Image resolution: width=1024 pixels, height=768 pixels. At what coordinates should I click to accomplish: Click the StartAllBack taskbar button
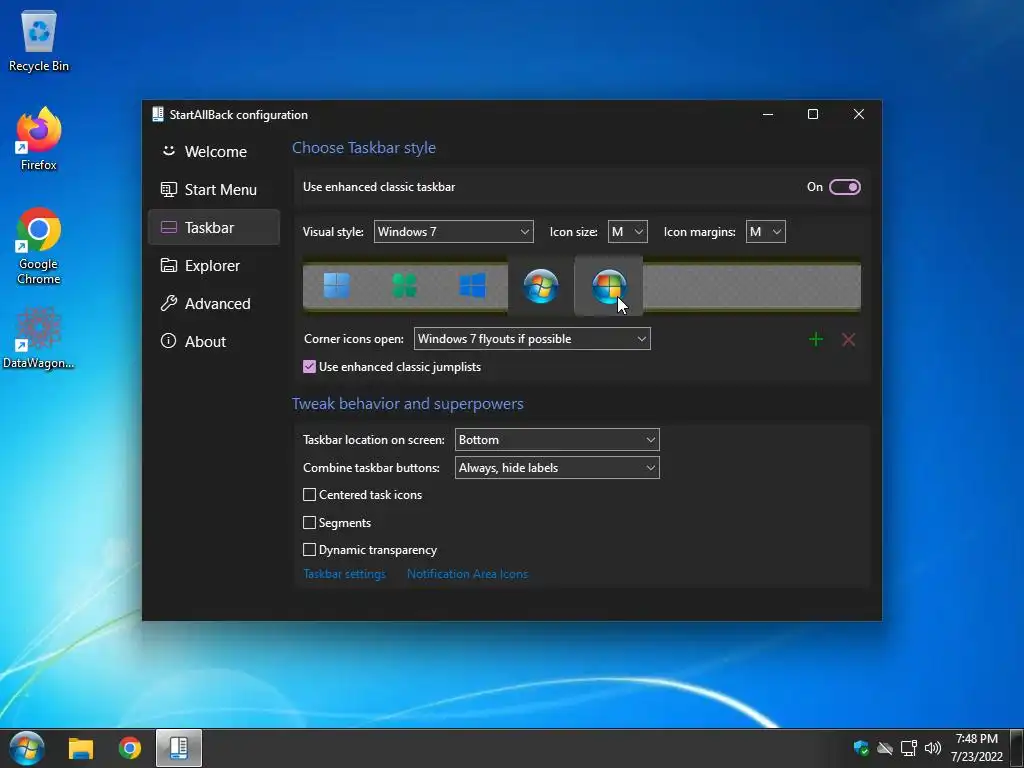pyautogui.click(x=178, y=748)
